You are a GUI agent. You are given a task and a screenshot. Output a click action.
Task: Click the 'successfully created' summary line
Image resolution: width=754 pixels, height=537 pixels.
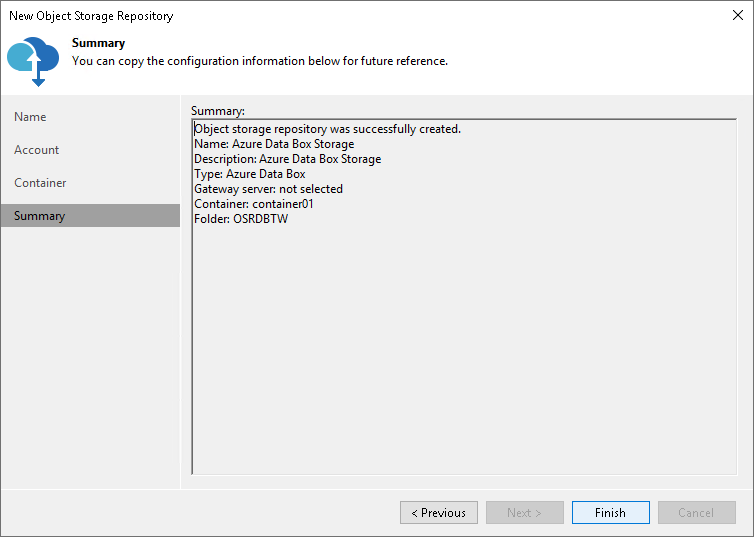click(x=327, y=129)
